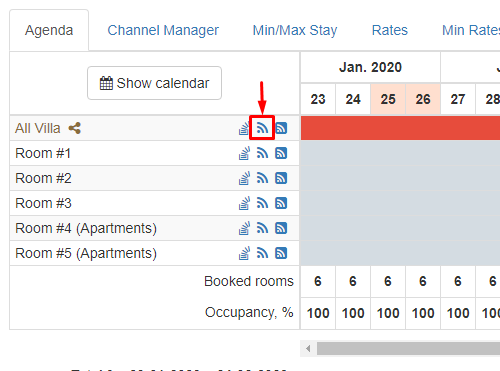Select the Agenda tab

pos(49,30)
